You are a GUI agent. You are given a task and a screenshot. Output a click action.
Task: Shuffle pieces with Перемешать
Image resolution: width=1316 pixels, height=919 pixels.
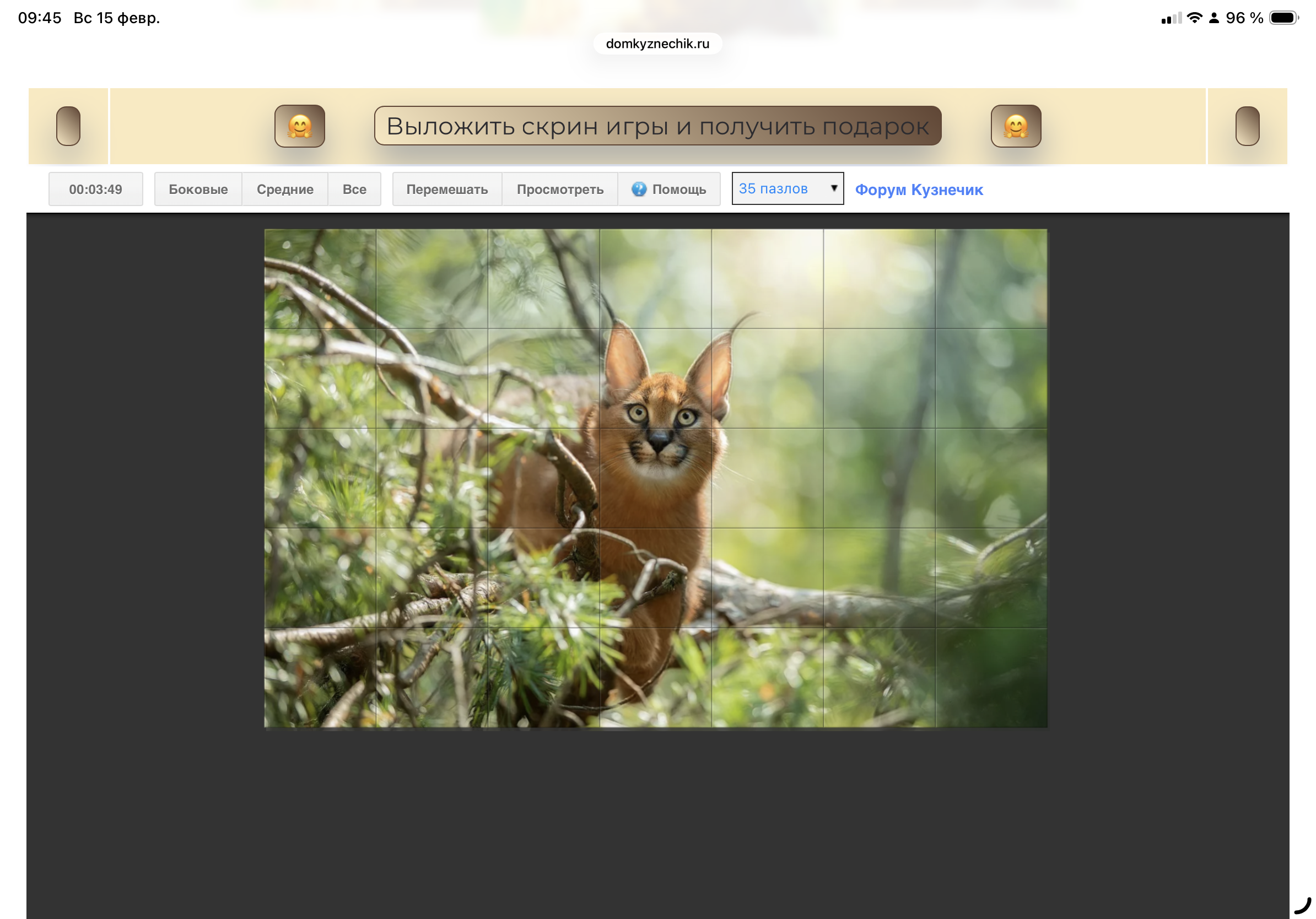(x=446, y=189)
